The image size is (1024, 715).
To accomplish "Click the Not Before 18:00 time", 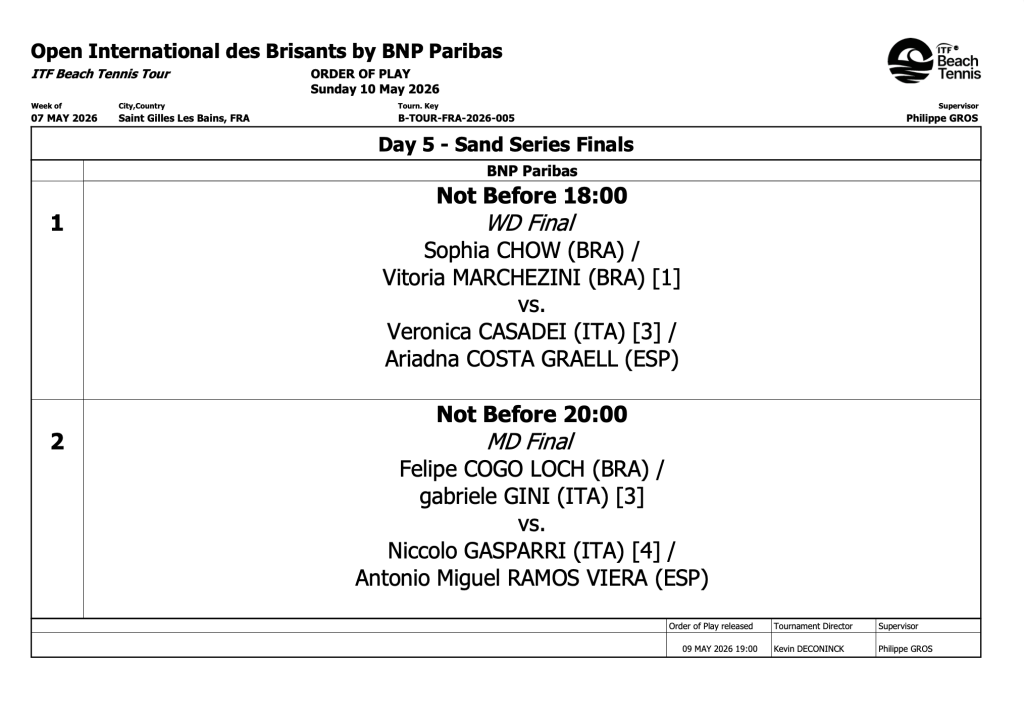I will point(532,195).
